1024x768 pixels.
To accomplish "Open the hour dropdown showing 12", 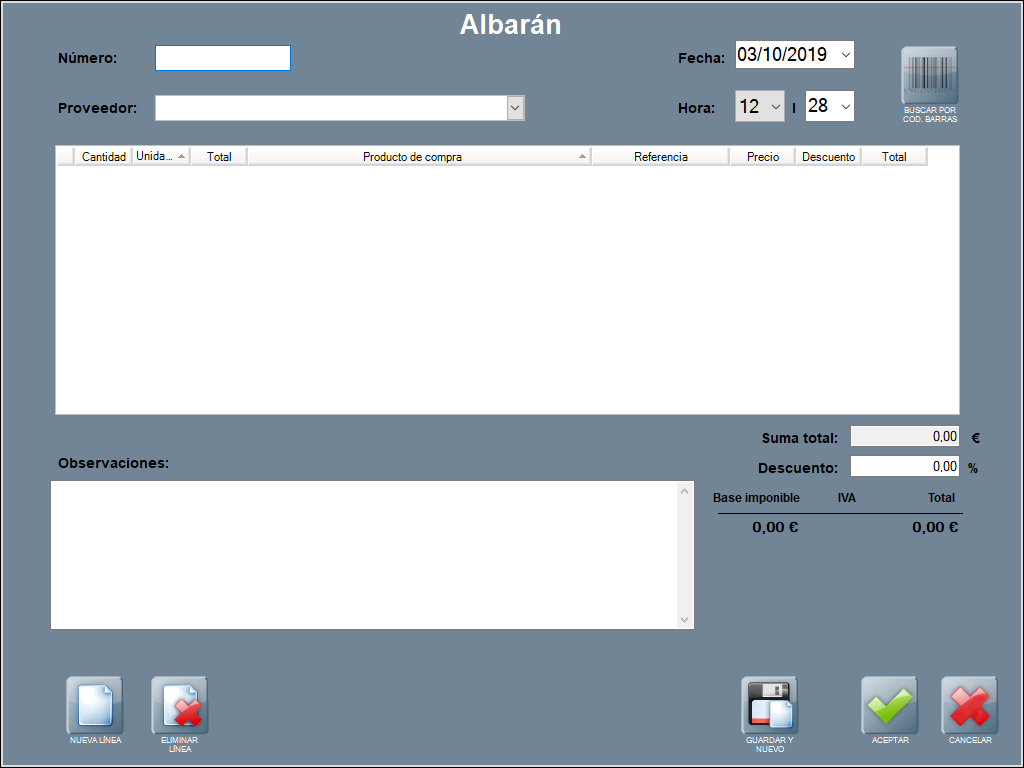I will (x=775, y=106).
